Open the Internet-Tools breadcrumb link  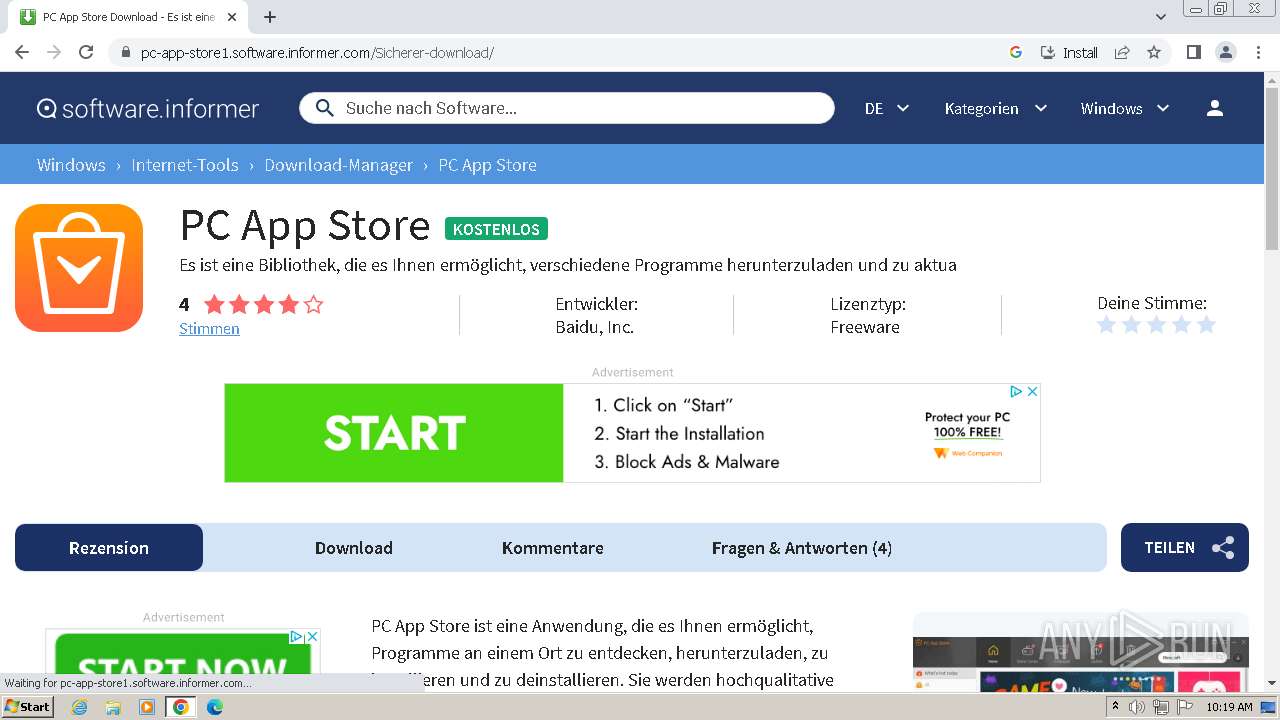click(x=185, y=165)
